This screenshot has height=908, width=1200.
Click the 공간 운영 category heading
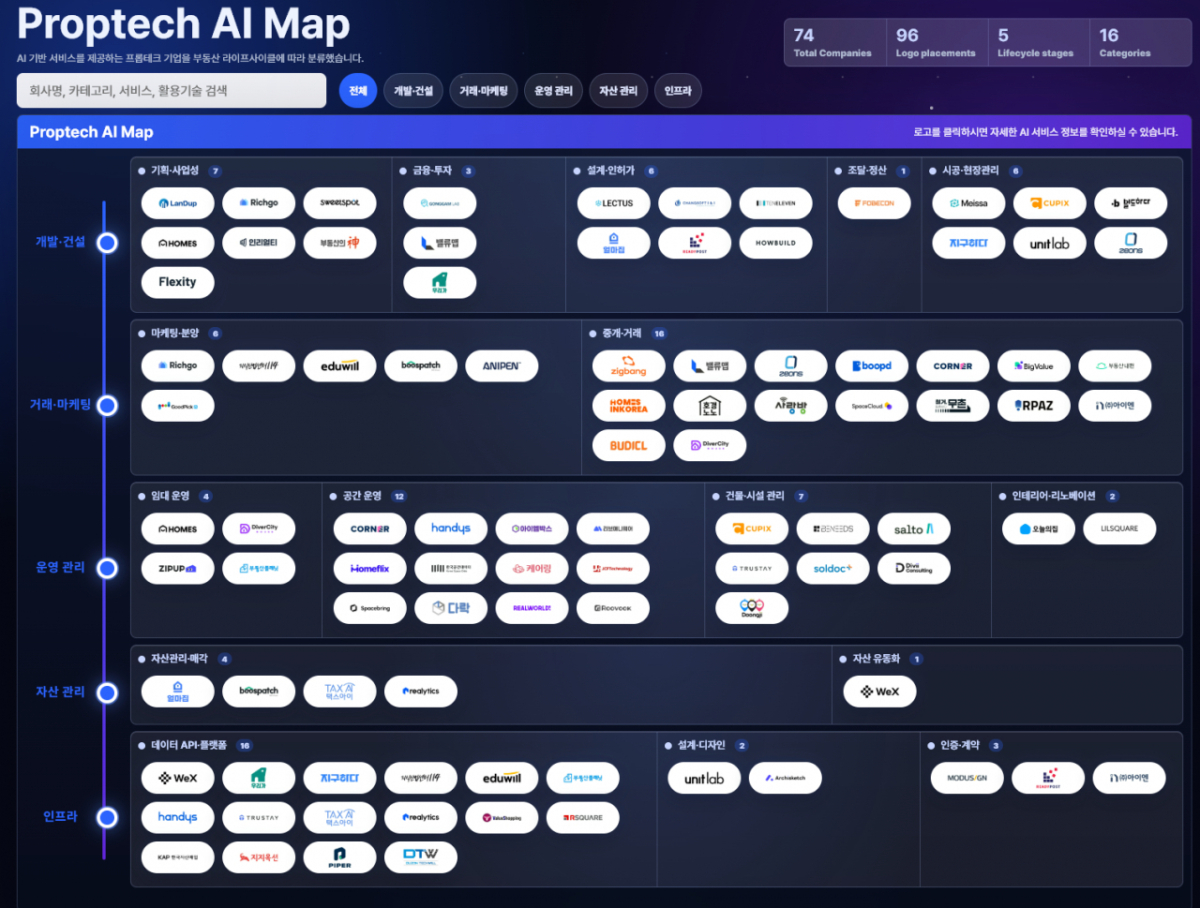click(x=361, y=496)
